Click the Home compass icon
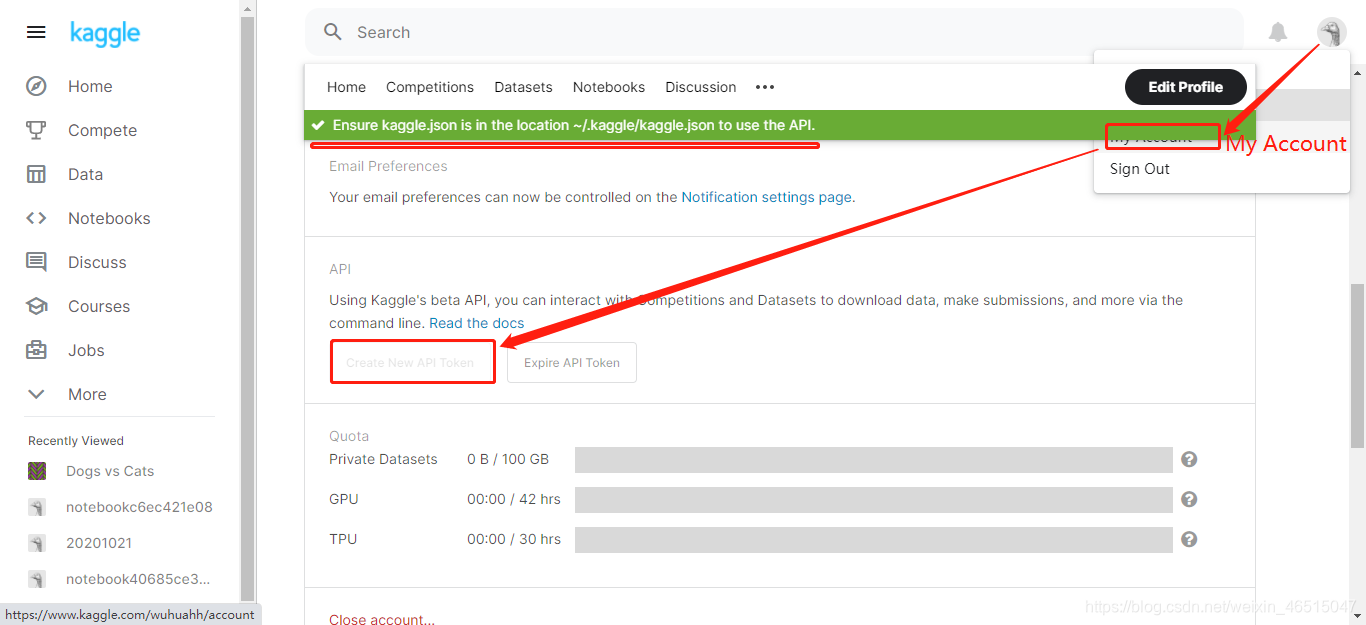This screenshot has width=1366, height=625. click(36, 86)
